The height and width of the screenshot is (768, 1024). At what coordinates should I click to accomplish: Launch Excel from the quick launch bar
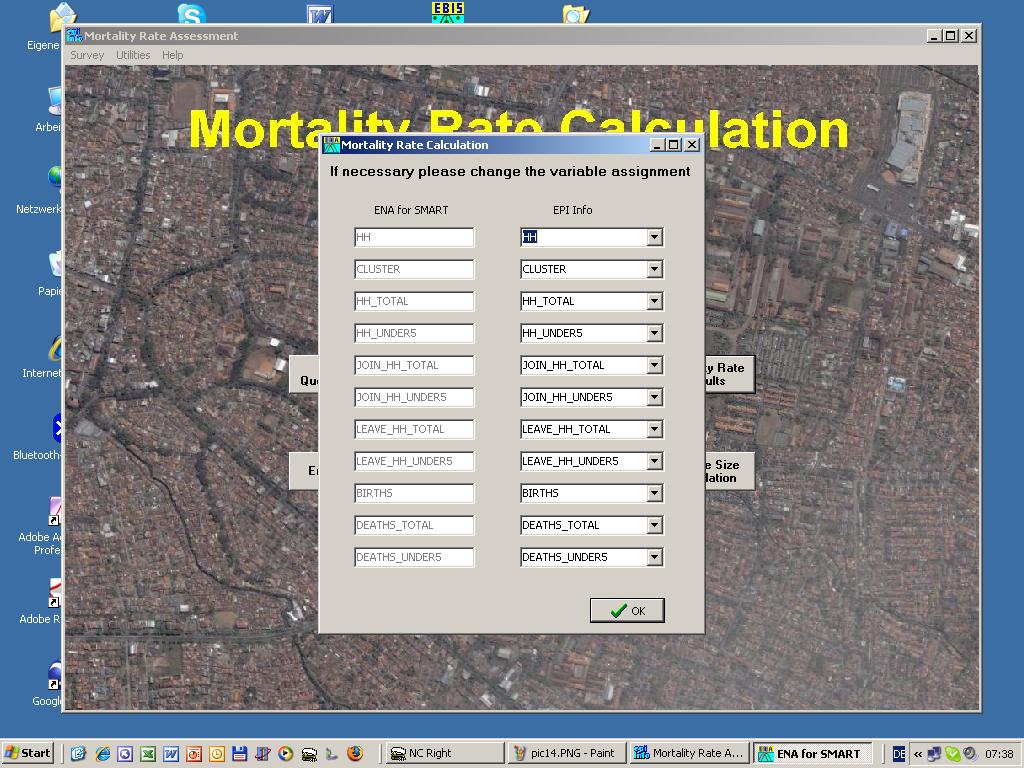[148, 754]
